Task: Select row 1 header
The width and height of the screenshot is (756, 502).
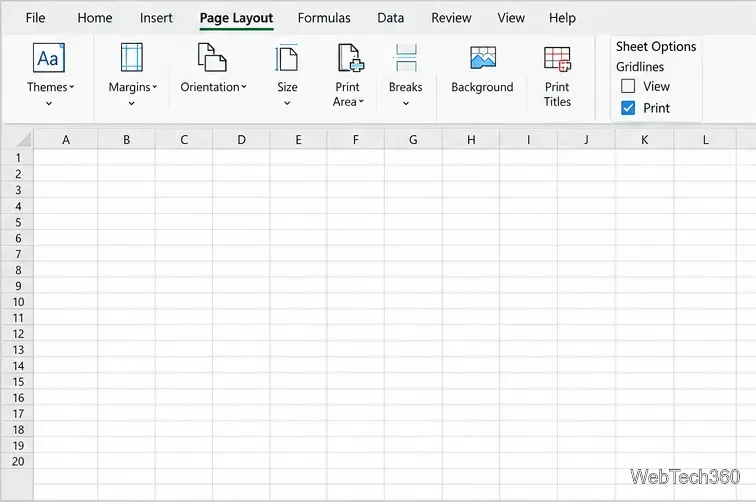Action: point(18,158)
